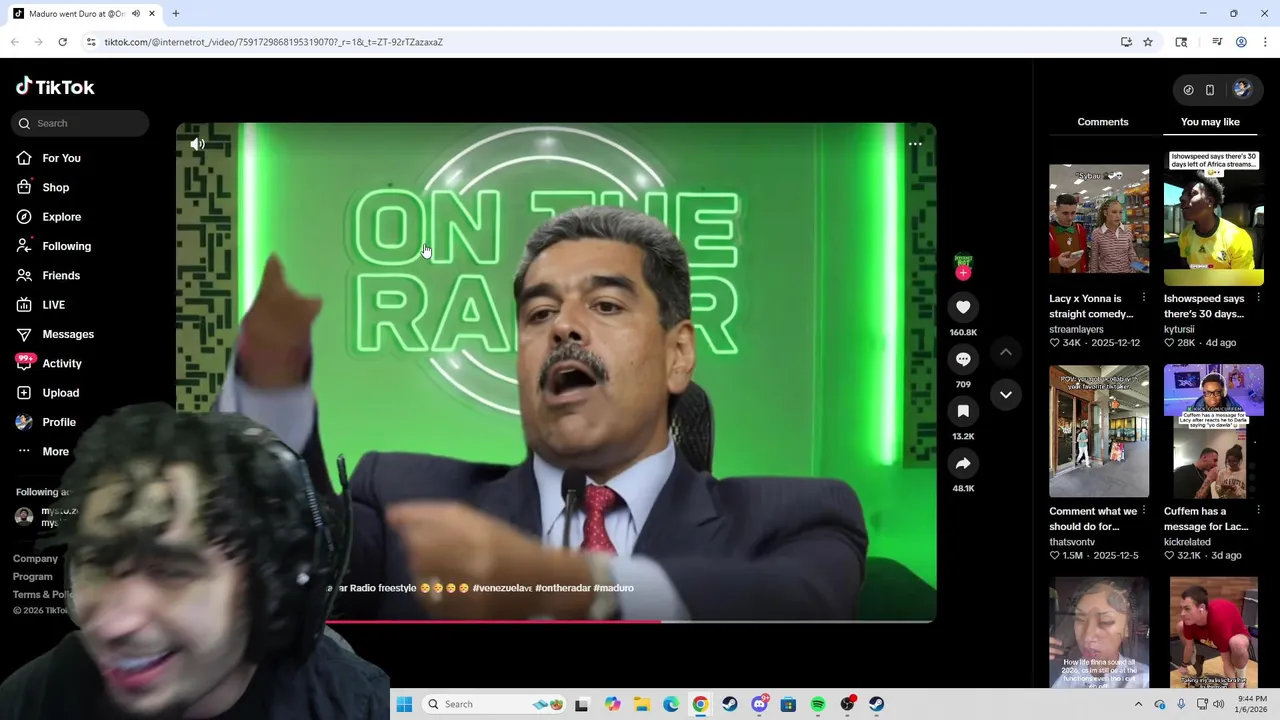Share the video using arrow icon
The width and height of the screenshot is (1280, 720).
pos(963,463)
